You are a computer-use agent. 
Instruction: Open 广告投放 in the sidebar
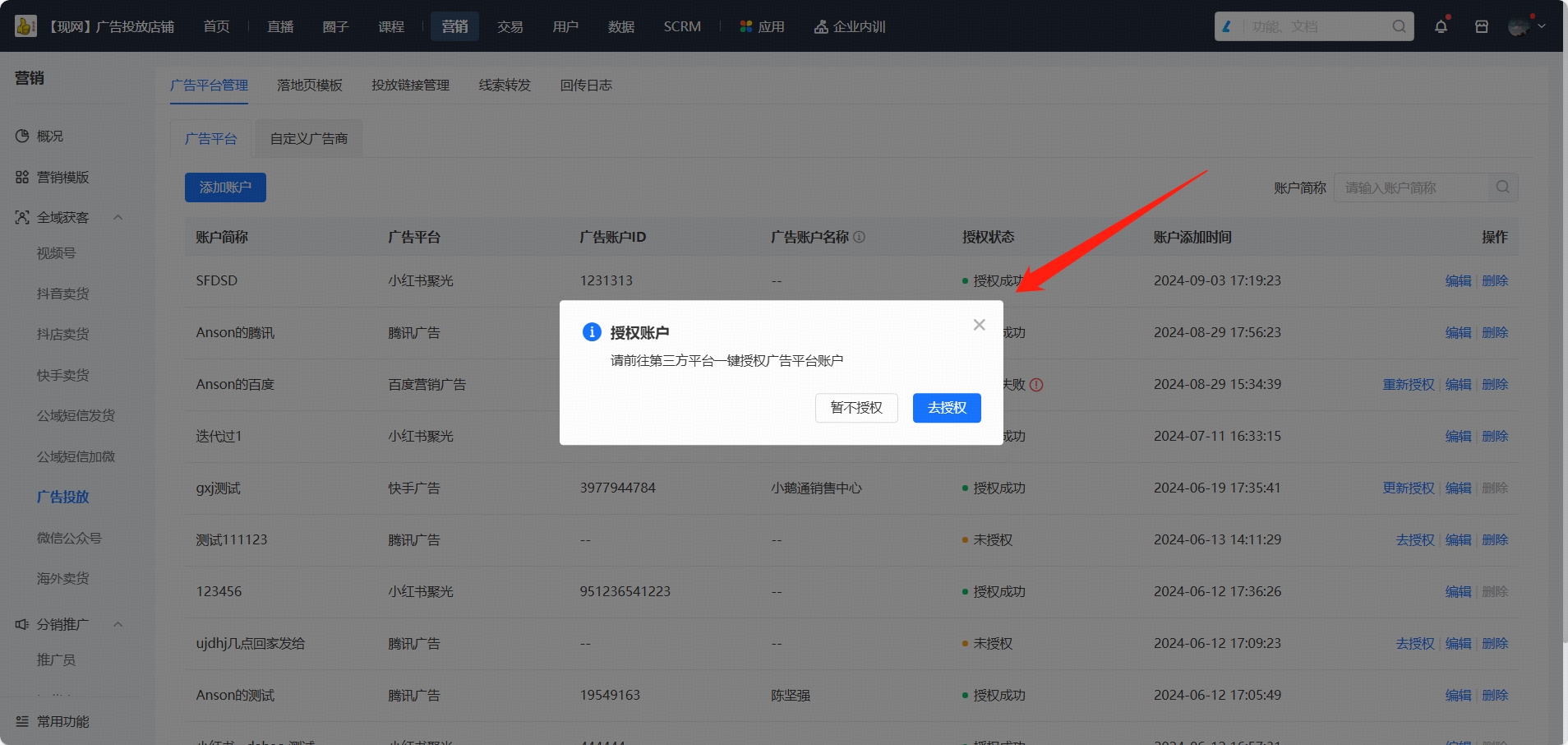(62, 497)
